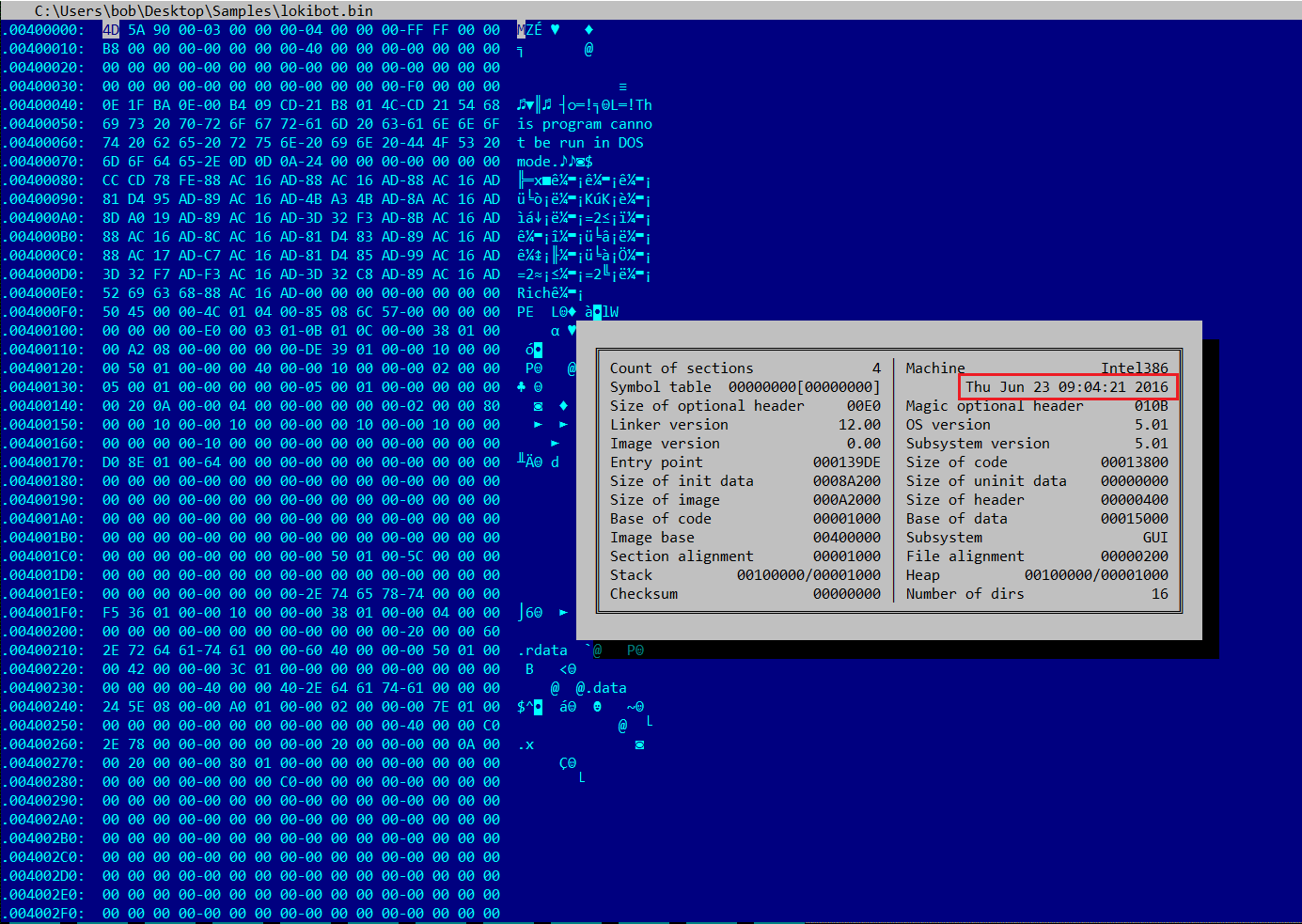The width and height of the screenshot is (1302, 924).
Task: Click 'Number of dirs' label
Action: pos(965,594)
